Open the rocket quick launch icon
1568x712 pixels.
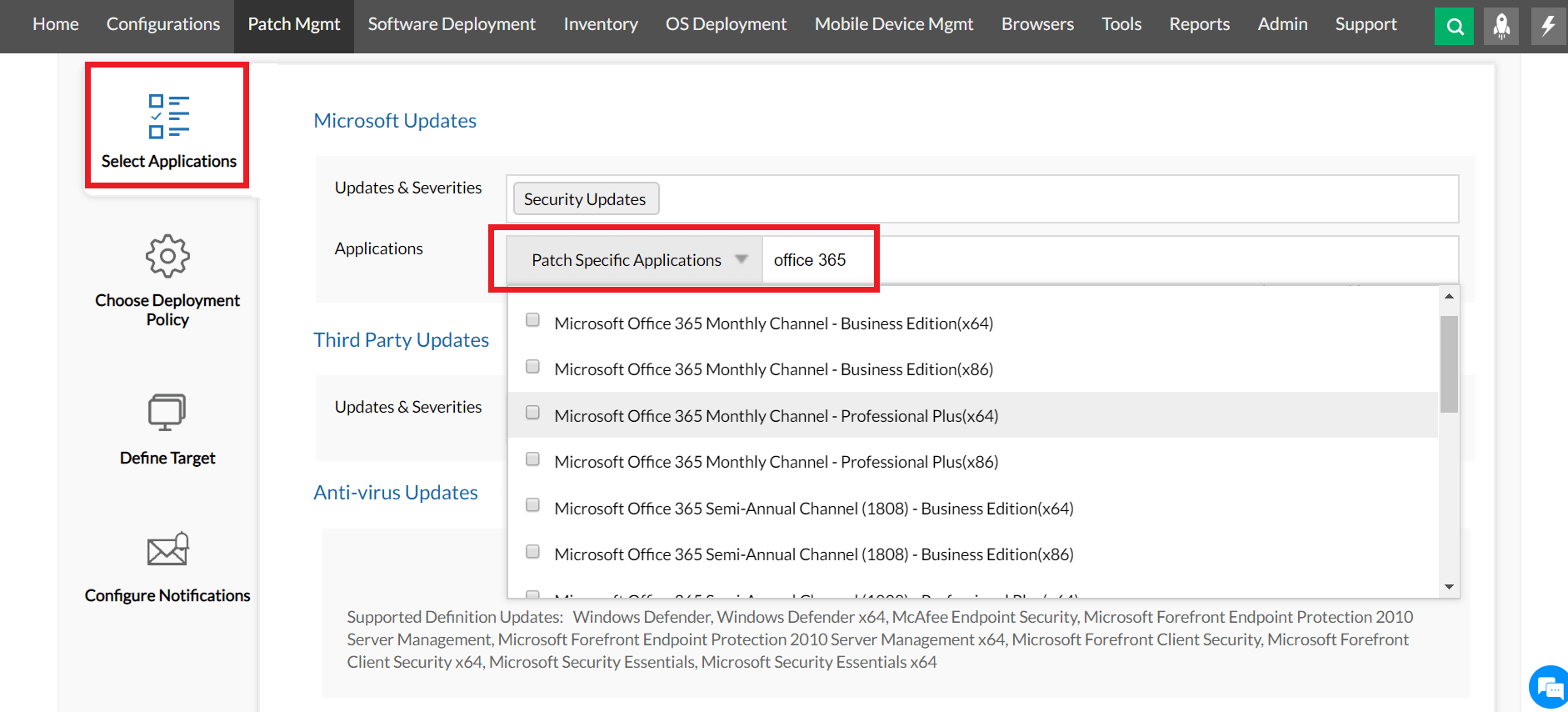tap(1501, 26)
